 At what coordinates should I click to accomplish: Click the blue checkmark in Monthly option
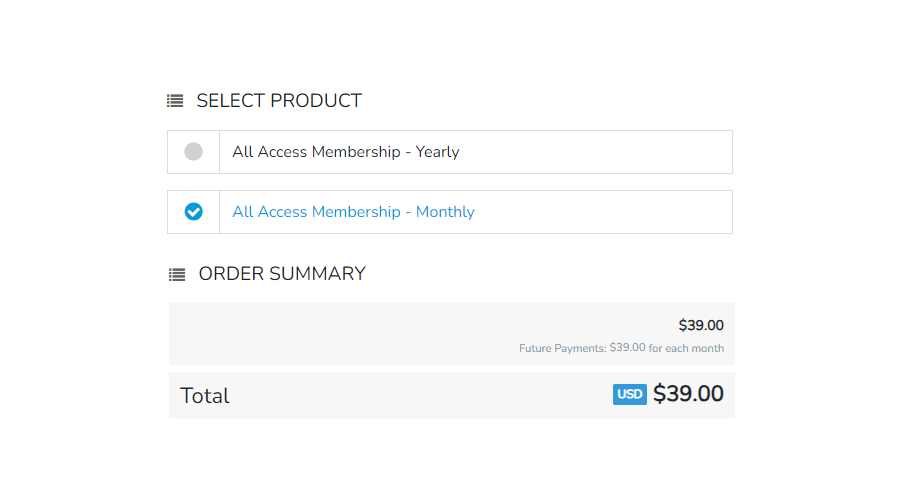193,211
